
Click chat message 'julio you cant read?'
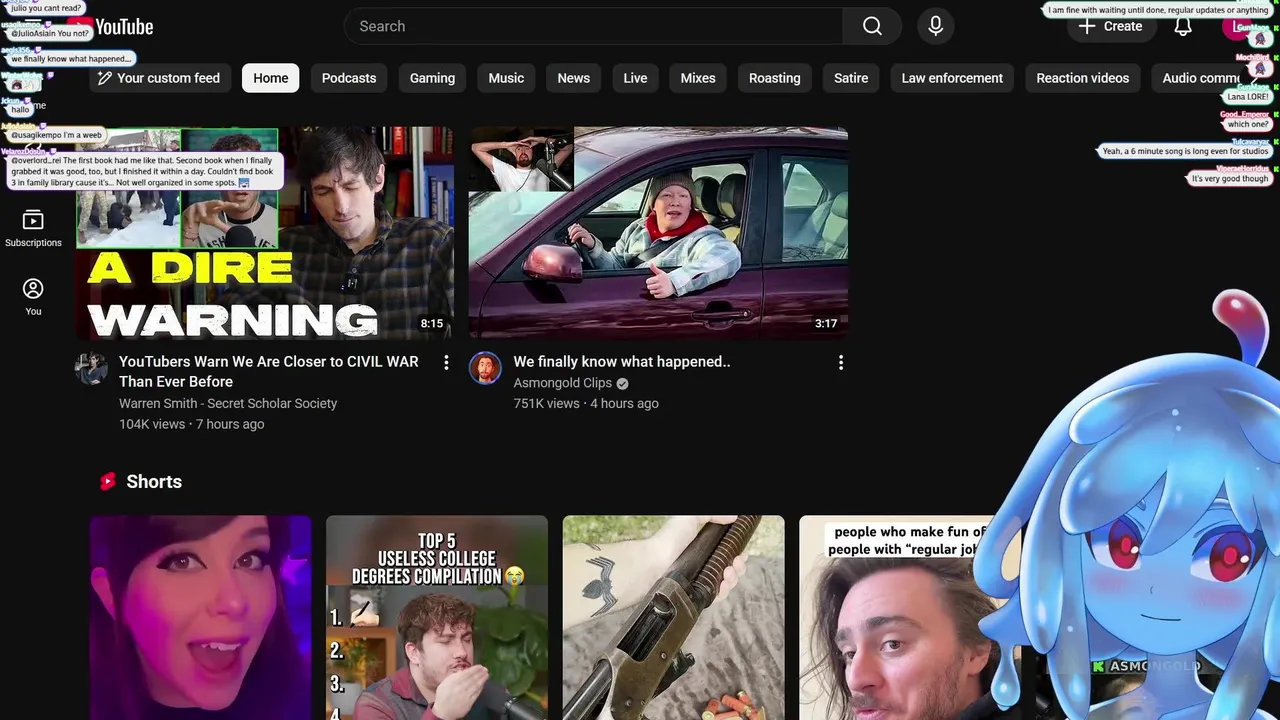click(46, 8)
